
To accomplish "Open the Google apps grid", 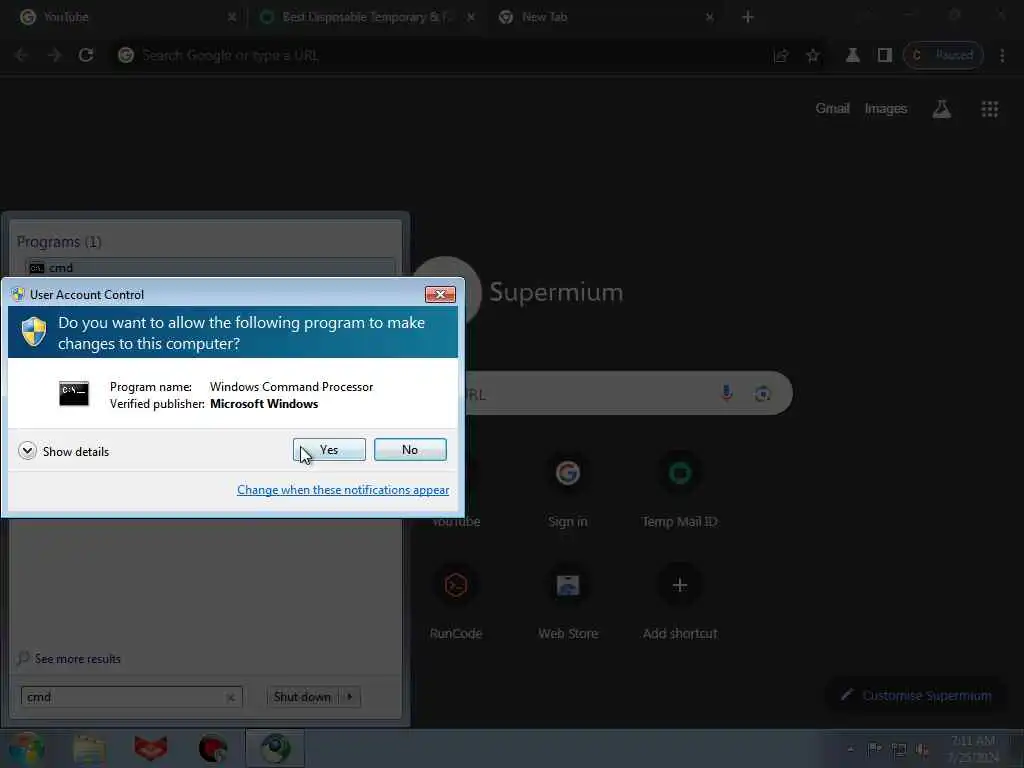I will tap(990, 109).
